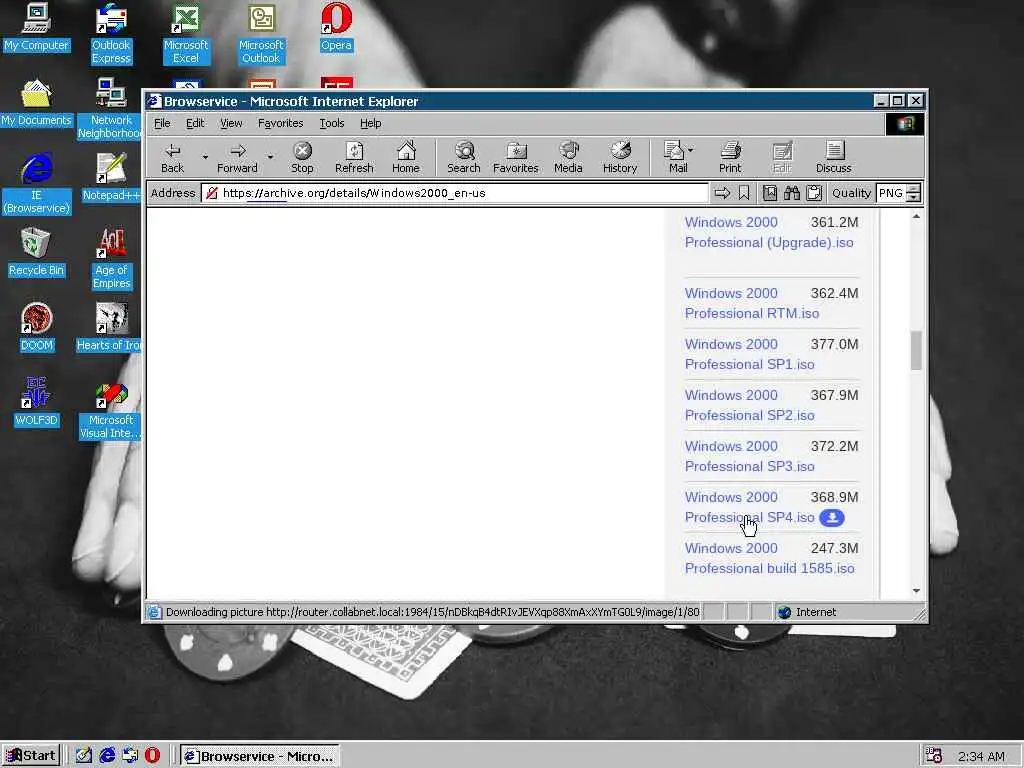Click the Opera quick launch icon in taskbar
Viewport: 1024px width, 768px height.
tap(152, 756)
